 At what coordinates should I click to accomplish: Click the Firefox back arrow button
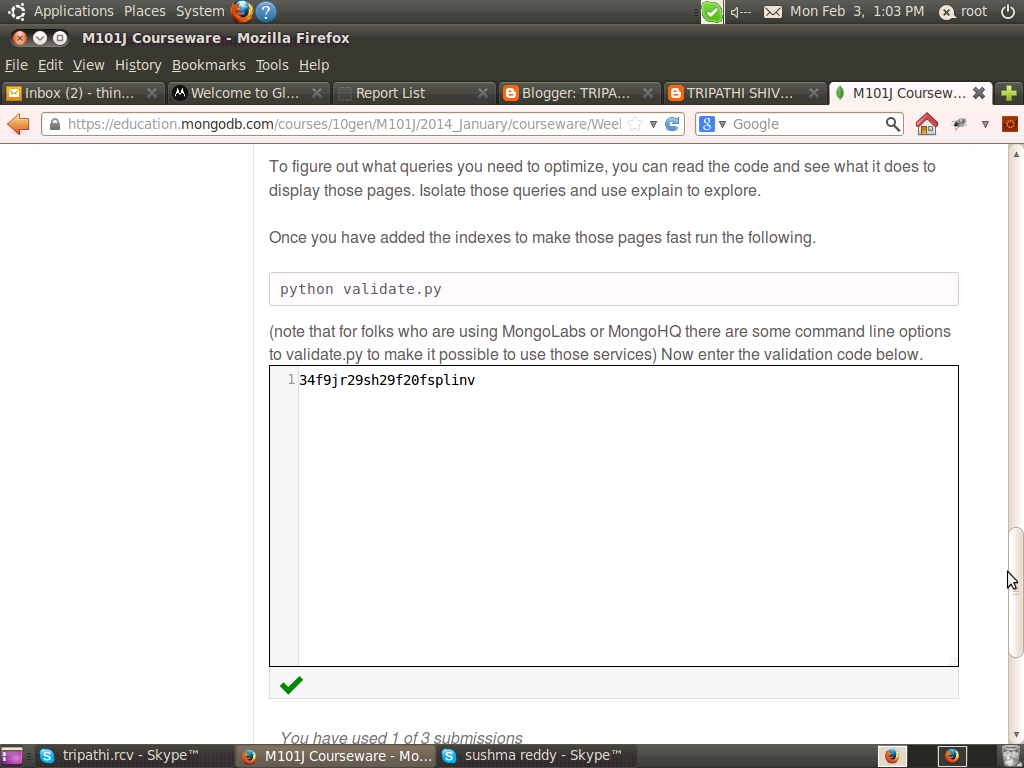(18, 123)
